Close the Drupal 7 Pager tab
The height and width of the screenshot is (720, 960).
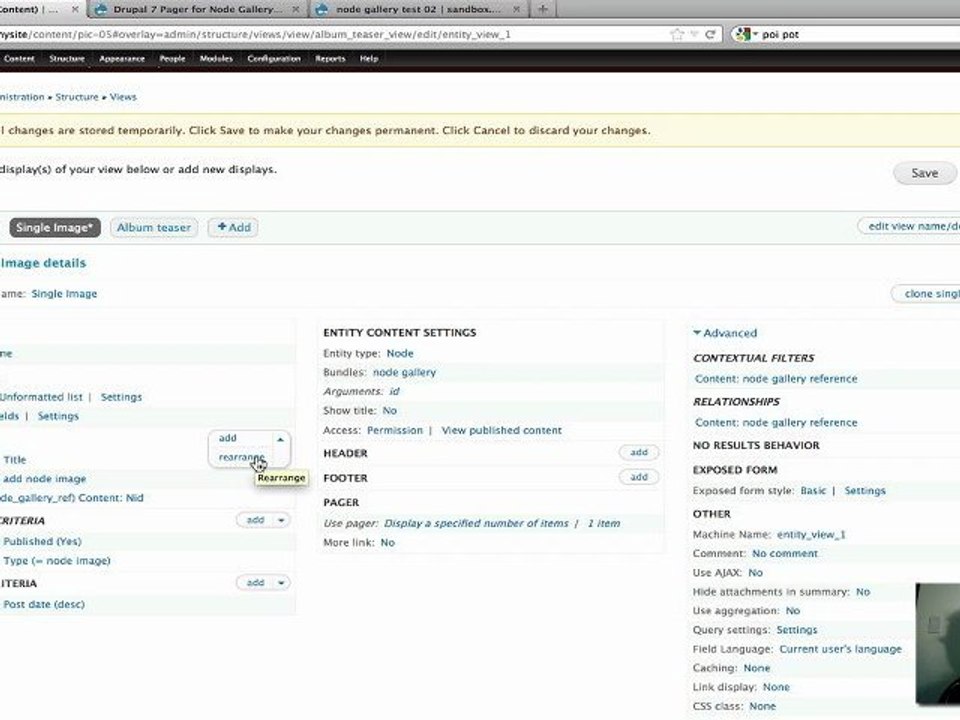click(296, 10)
